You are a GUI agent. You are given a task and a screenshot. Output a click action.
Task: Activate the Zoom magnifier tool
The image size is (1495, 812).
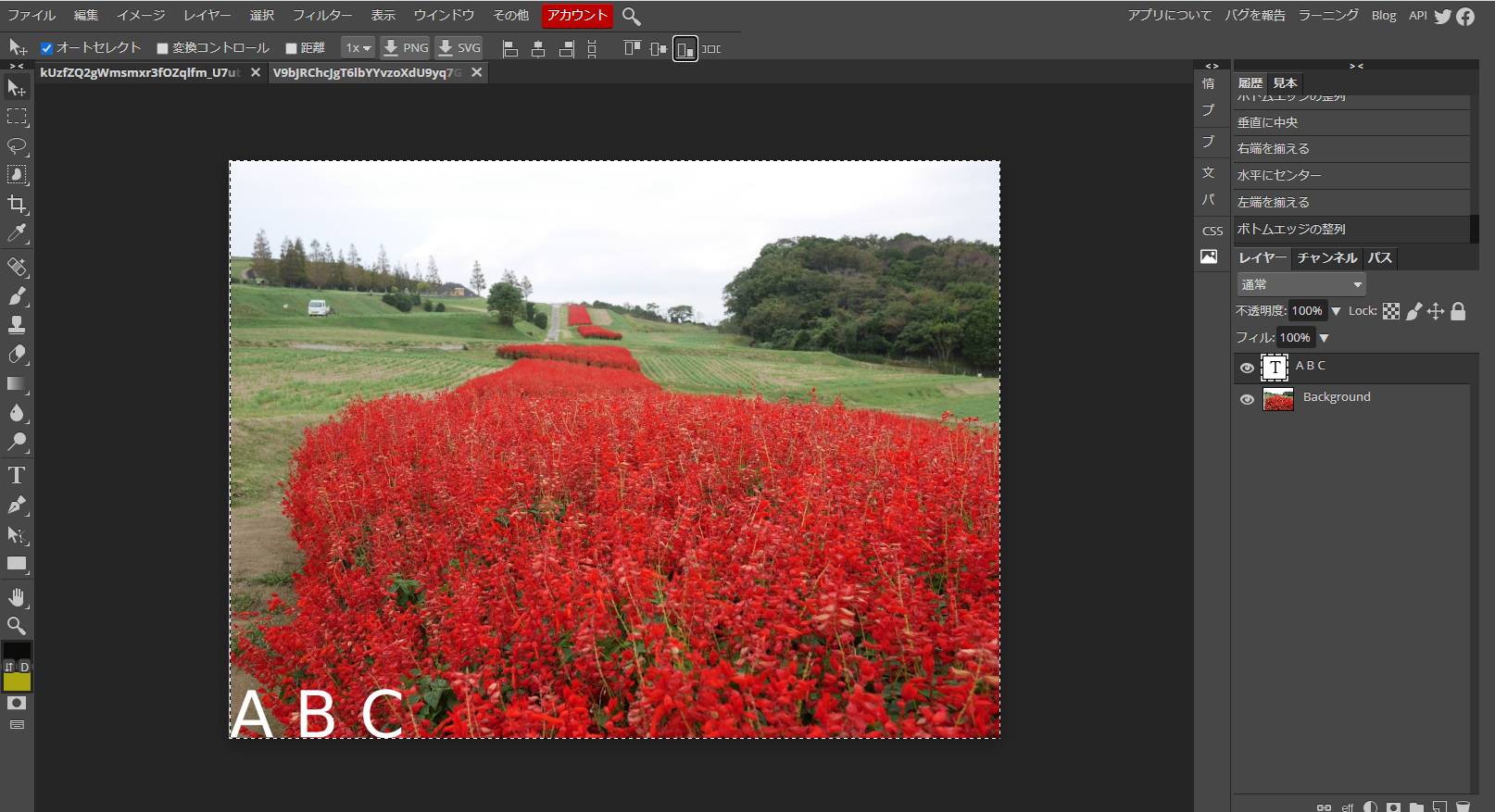click(x=17, y=626)
